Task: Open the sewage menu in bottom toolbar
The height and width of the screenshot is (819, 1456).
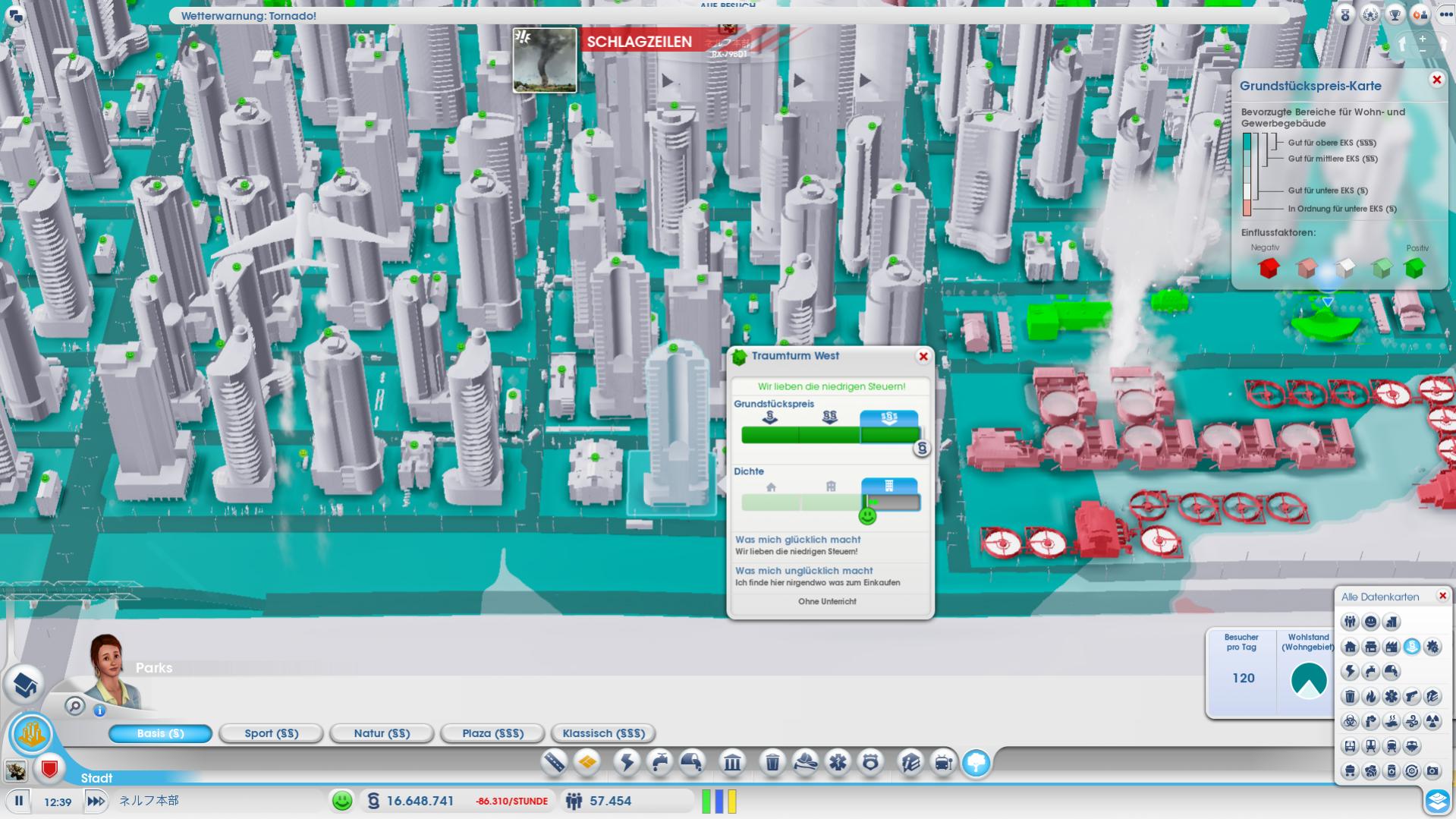Action: (692, 761)
